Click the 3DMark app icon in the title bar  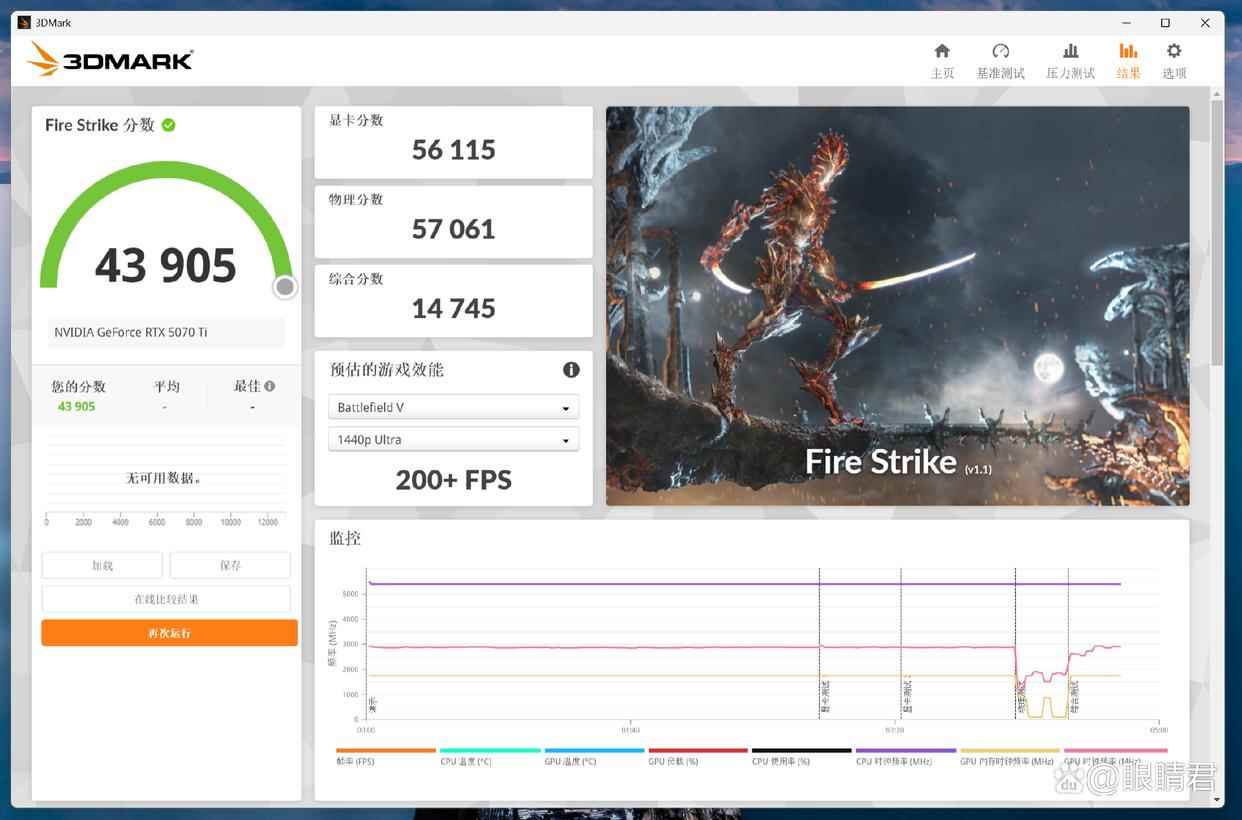[x=24, y=22]
